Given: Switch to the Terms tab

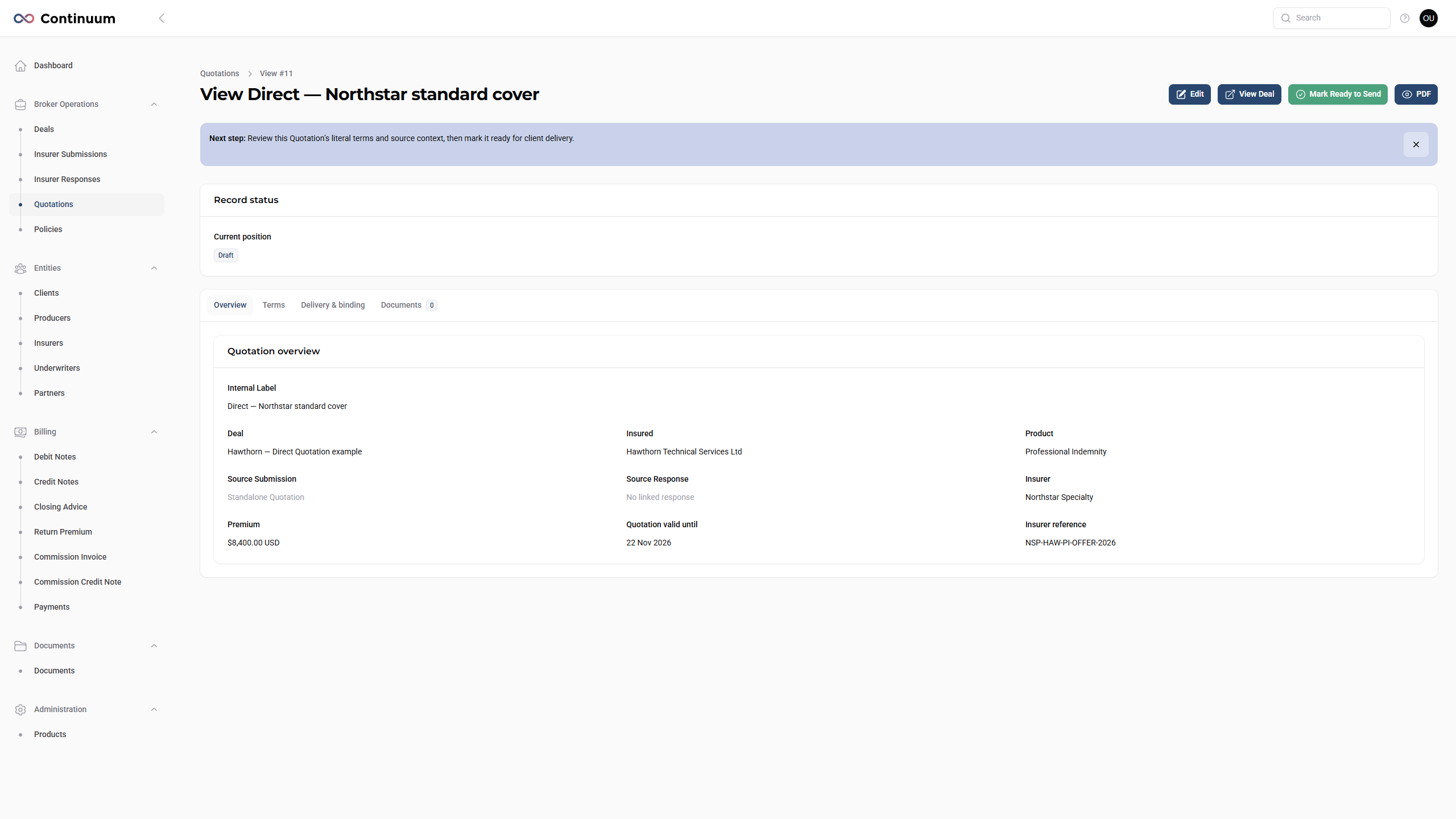Looking at the screenshot, I should 274,305.
